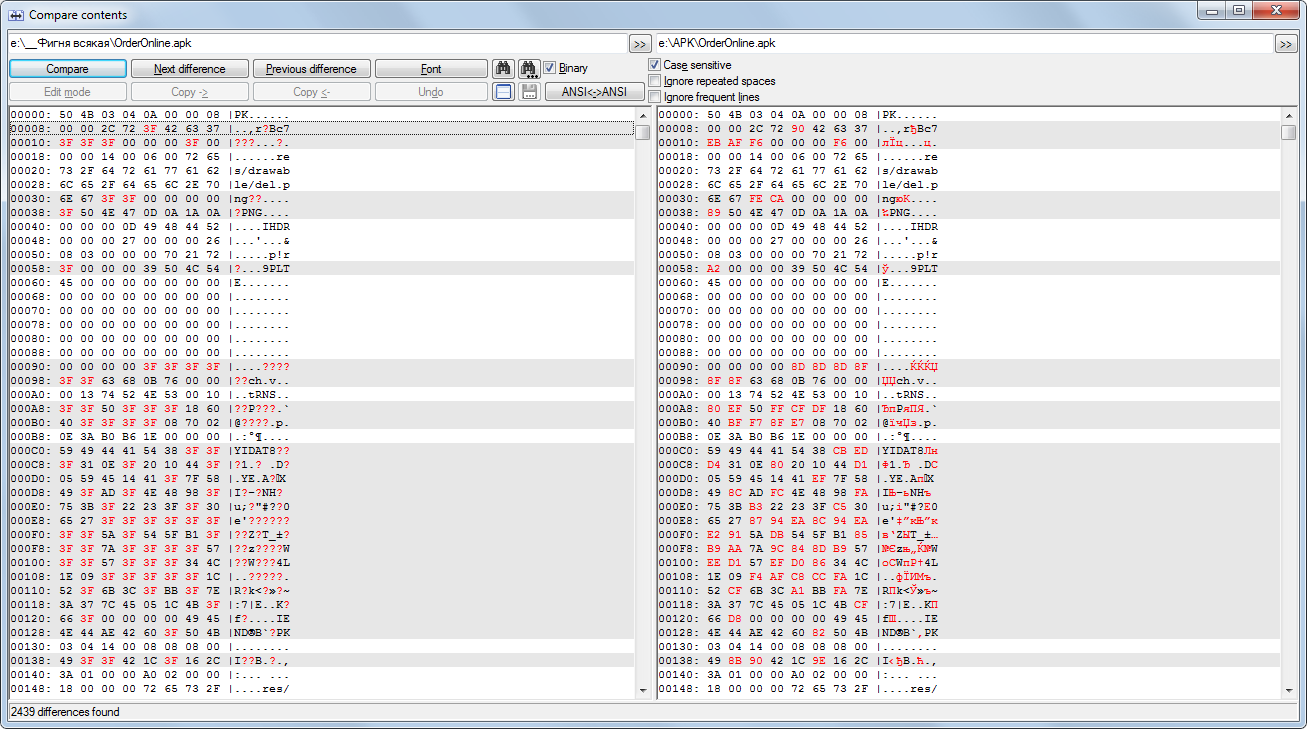1307x729 pixels.
Task: Click the Copy -> button
Action: pos(190,92)
